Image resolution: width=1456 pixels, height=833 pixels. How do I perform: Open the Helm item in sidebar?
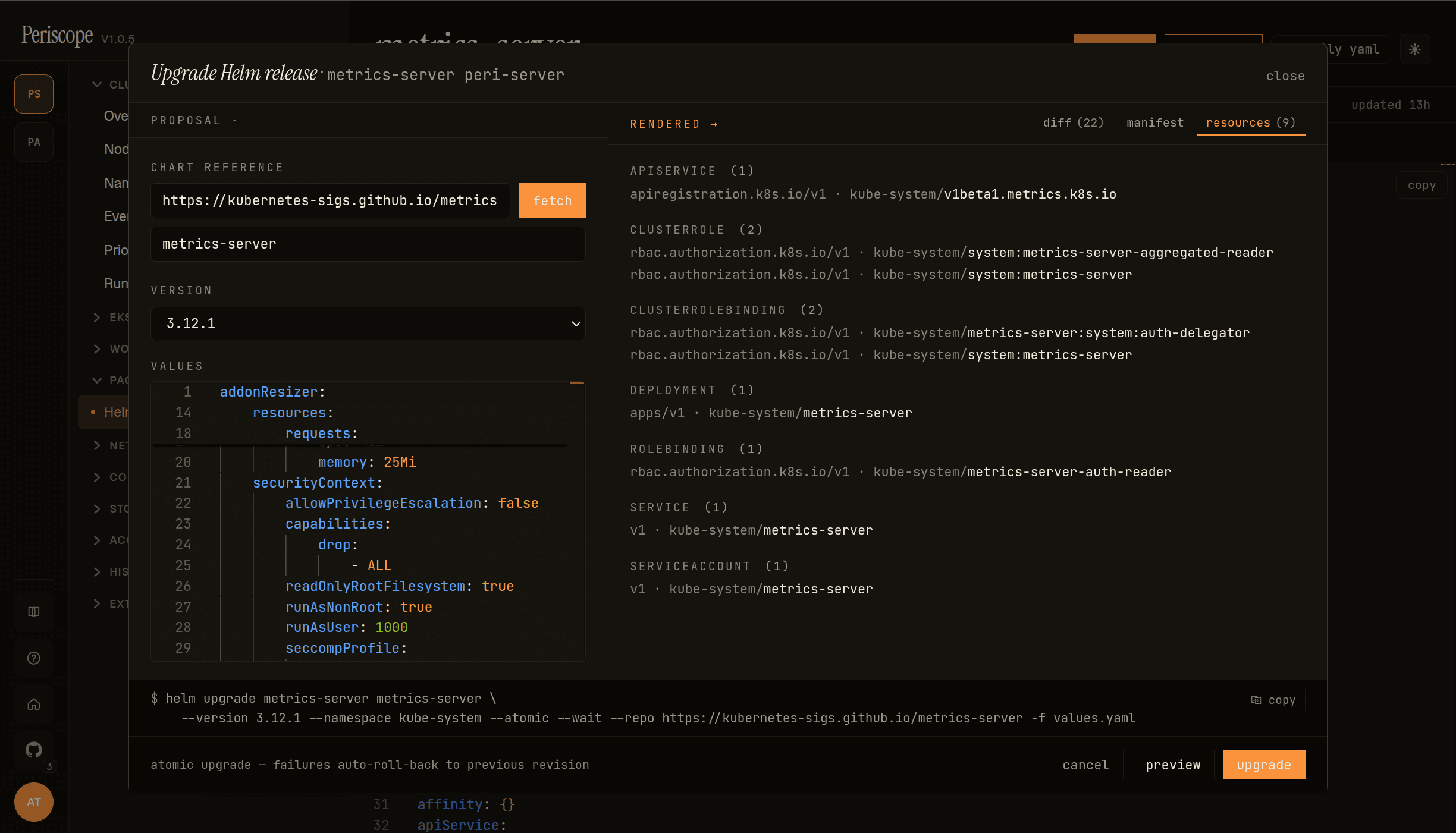[x=104, y=412]
